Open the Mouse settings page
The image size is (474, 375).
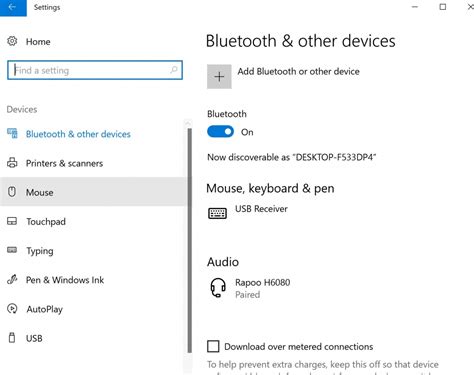[x=93, y=192]
